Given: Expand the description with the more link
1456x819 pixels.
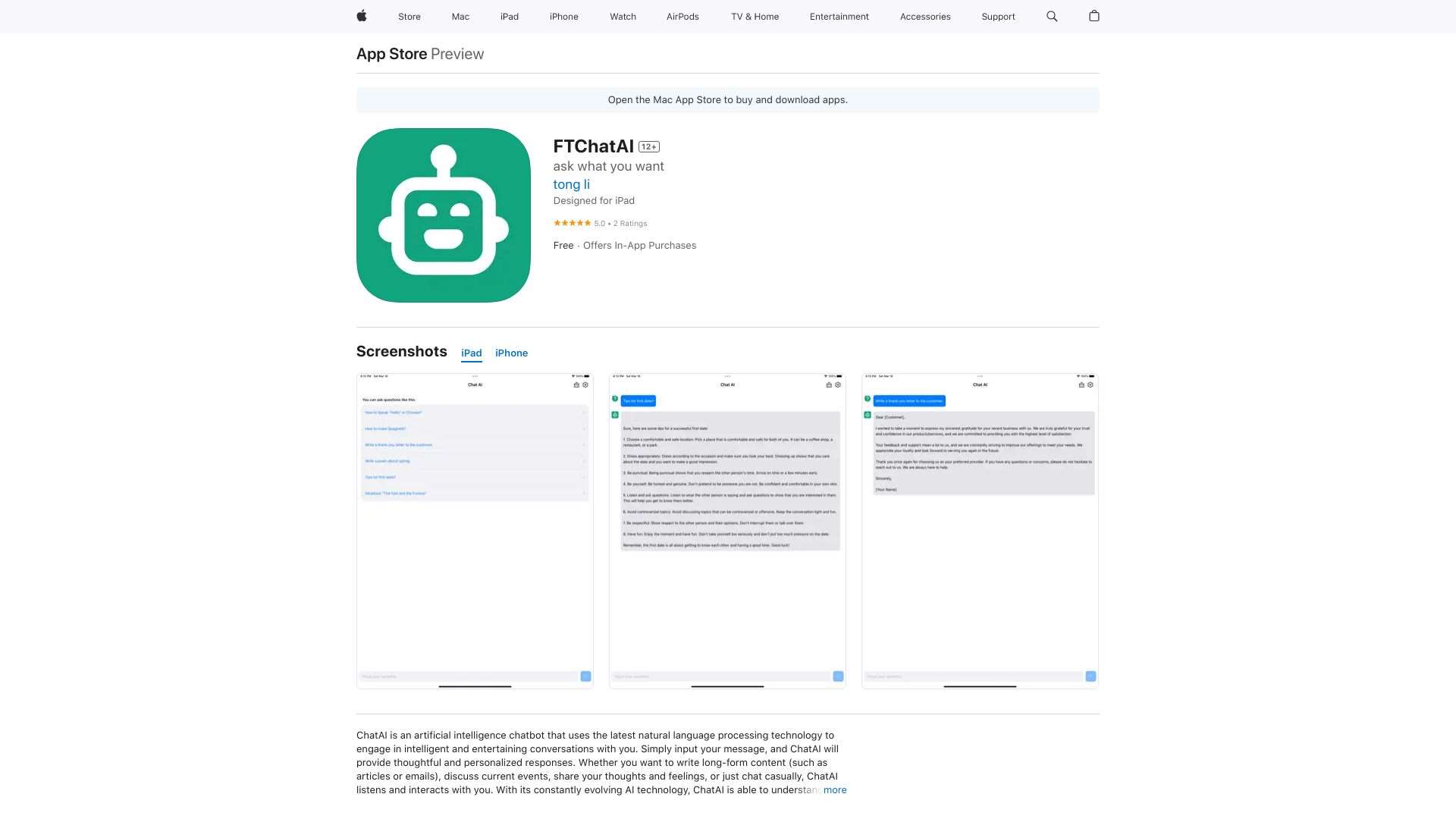Looking at the screenshot, I should pyautogui.click(x=835, y=789).
